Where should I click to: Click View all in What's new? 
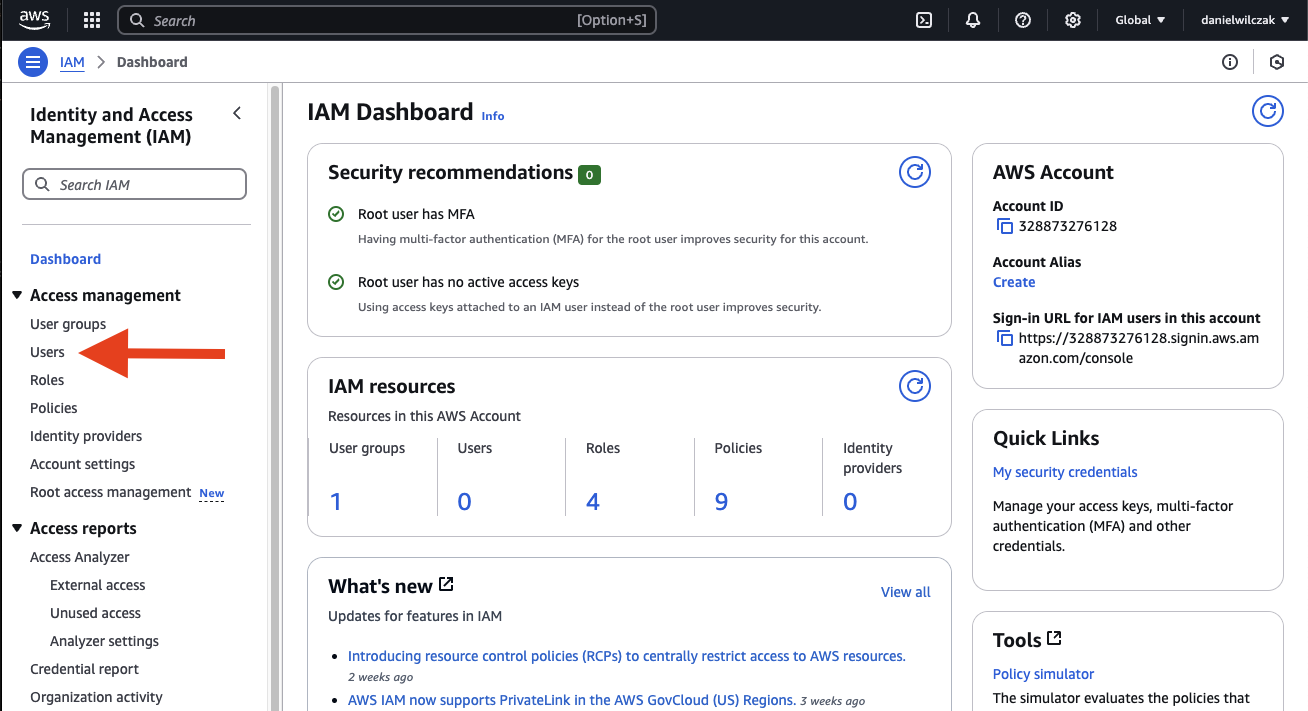[x=906, y=592]
